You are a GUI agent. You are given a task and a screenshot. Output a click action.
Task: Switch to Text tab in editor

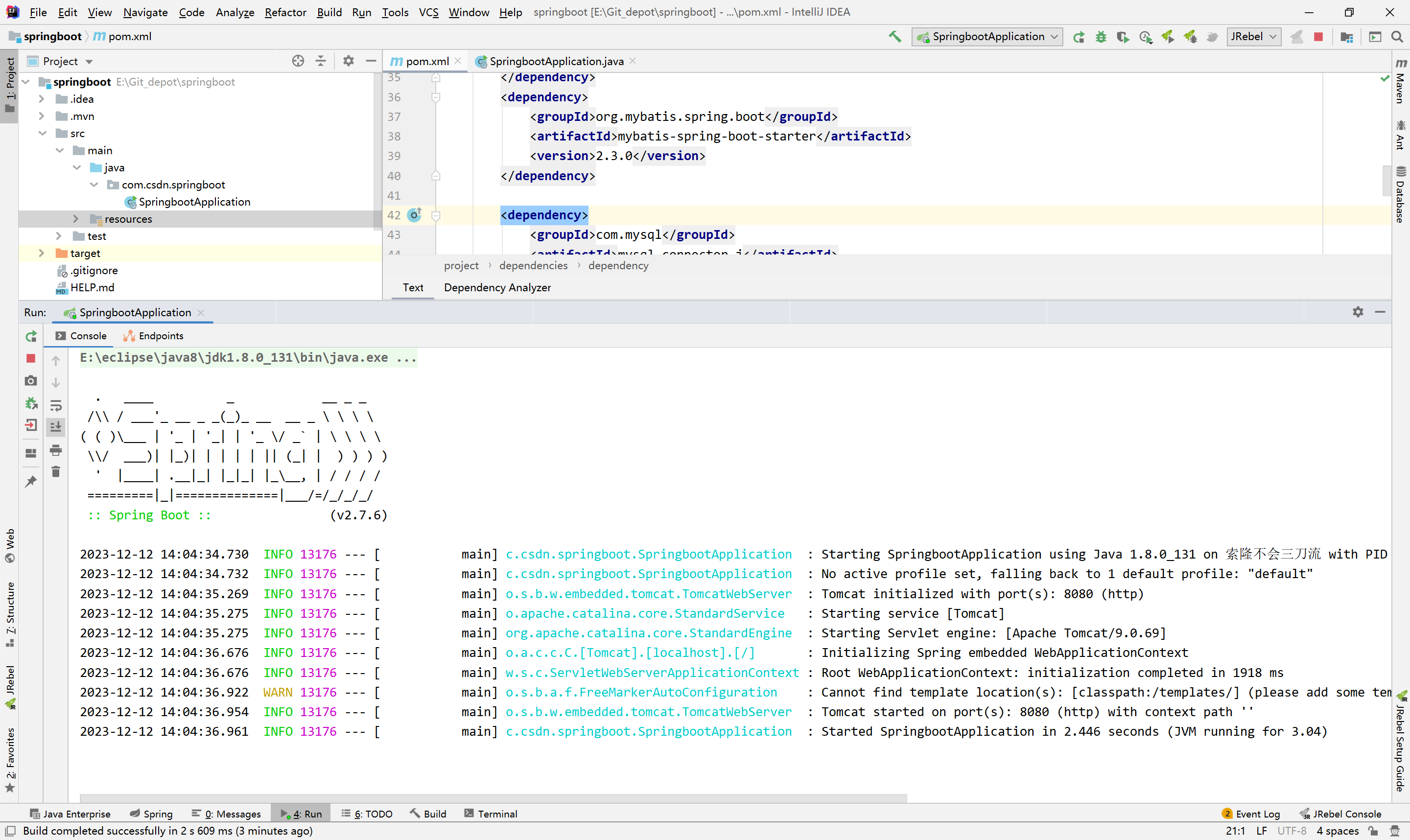pyautogui.click(x=413, y=287)
